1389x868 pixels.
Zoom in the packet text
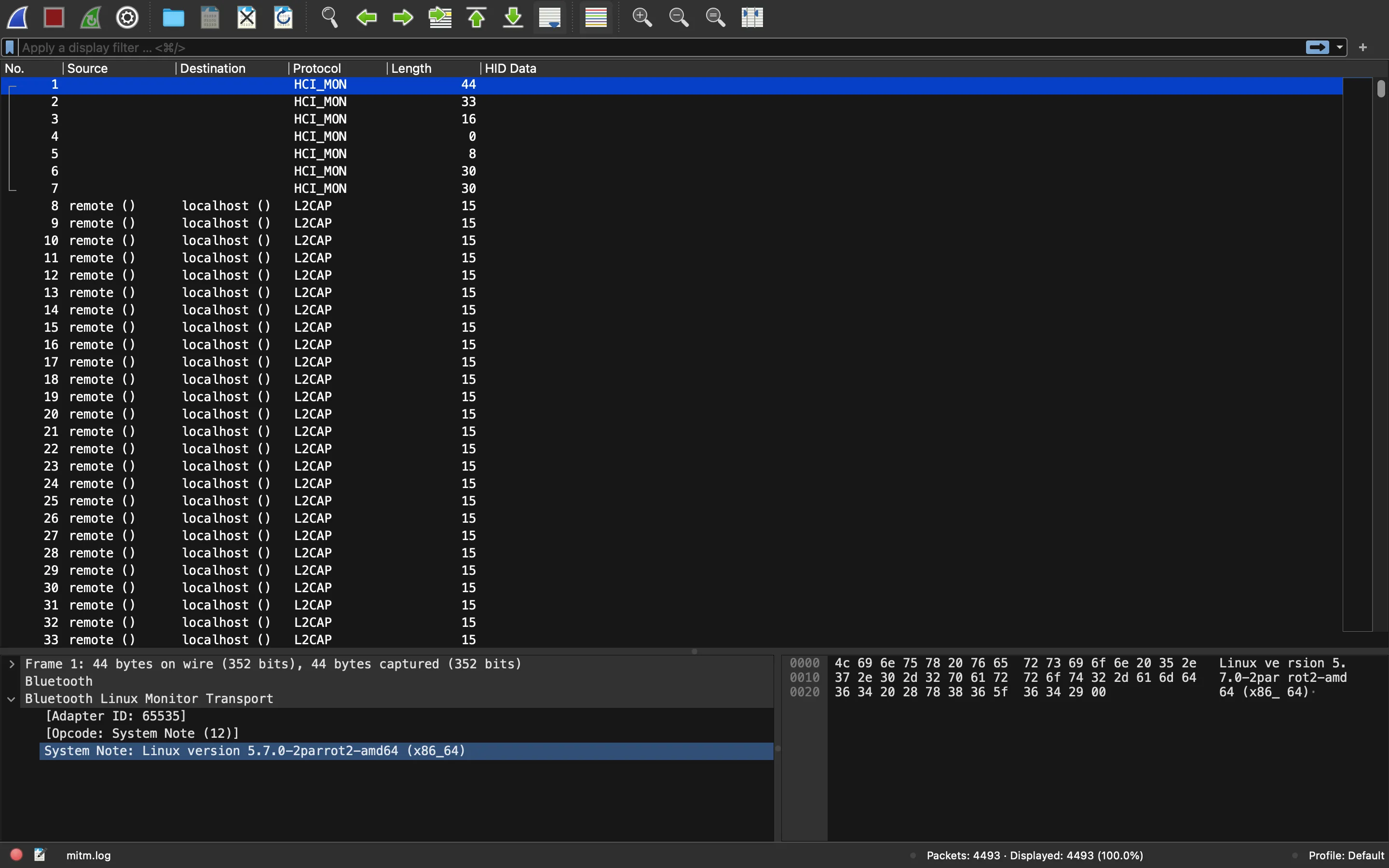point(642,17)
